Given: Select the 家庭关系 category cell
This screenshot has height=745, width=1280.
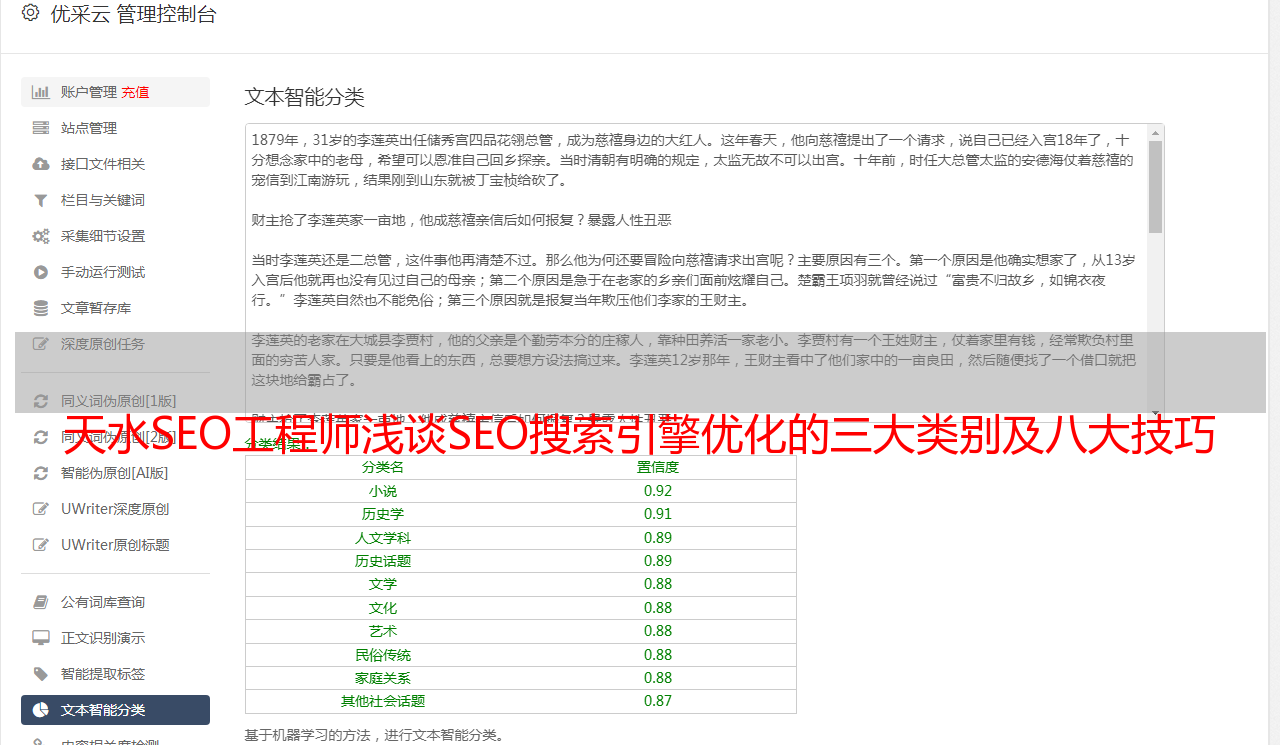Looking at the screenshot, I should 383,678.
